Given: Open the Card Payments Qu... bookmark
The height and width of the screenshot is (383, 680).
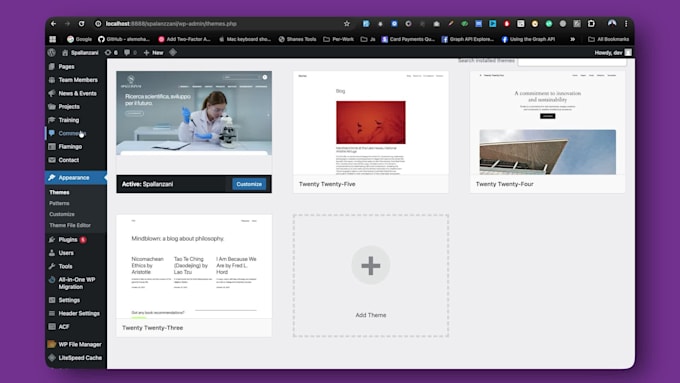Looking at the screenshot, I should (408, 39).
